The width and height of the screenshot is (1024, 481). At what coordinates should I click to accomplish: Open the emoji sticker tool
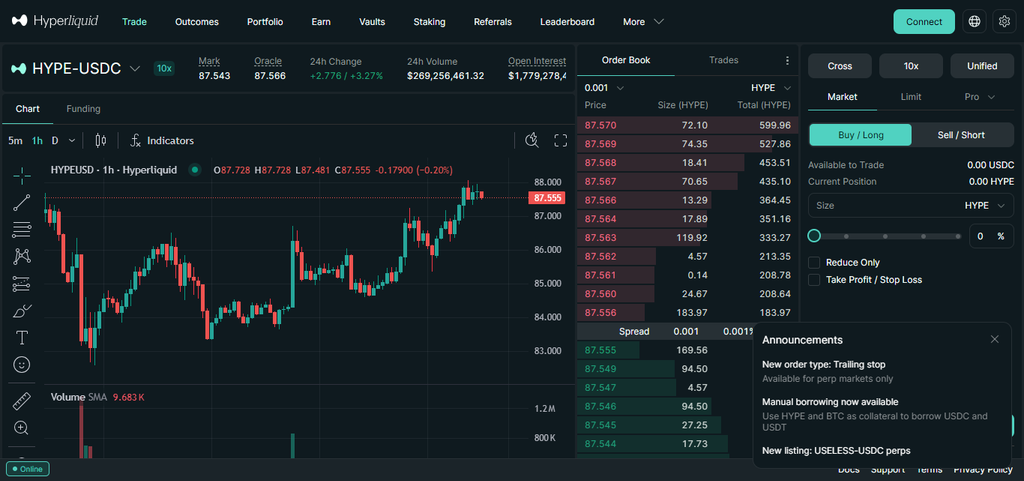pyautogui.click(x=22, y=365)
